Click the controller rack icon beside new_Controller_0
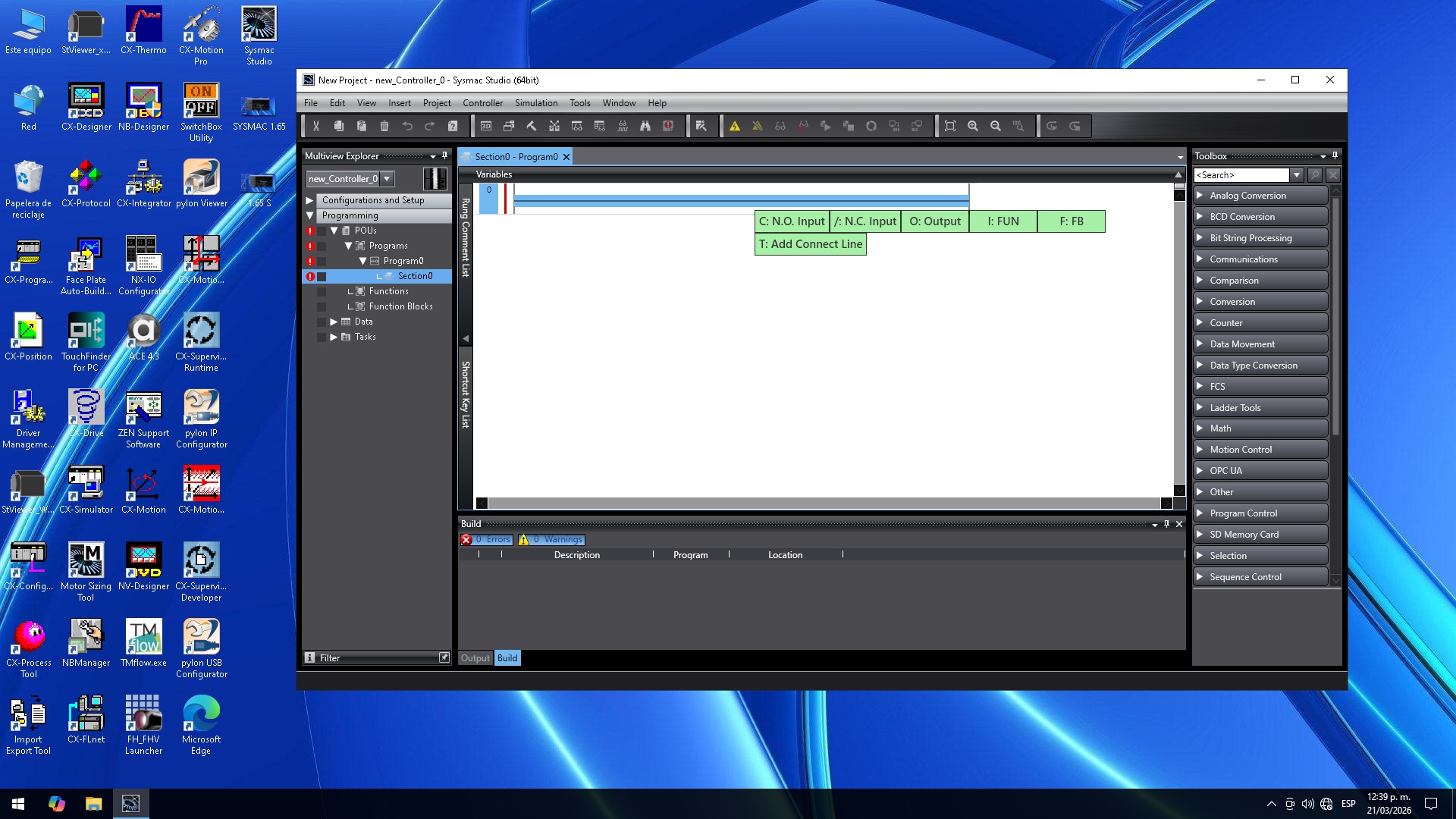This screenshot has height=819, width=1456. (x=435, y=179)
